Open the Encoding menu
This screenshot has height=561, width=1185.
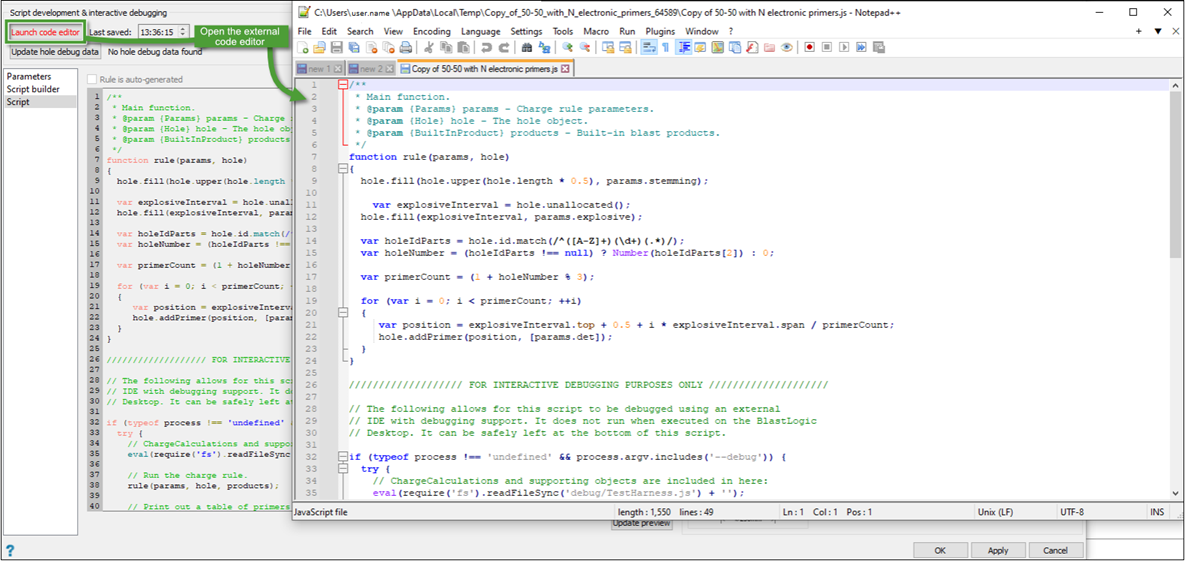pos(432,31)
